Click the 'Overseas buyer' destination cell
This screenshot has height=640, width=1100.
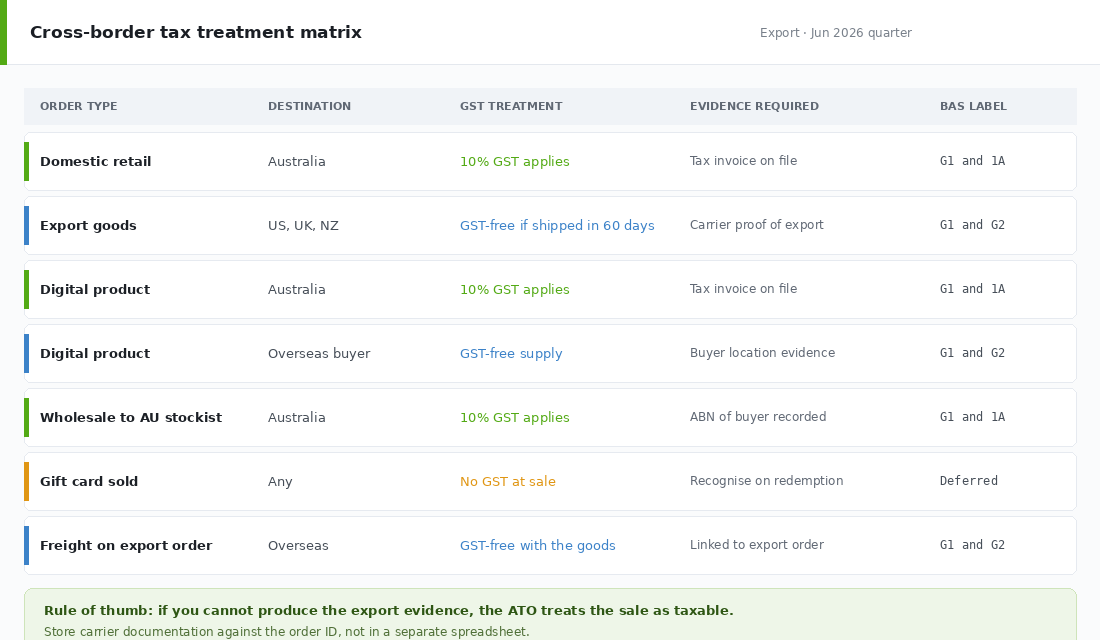pyautogui.click(x=319, y=354)
